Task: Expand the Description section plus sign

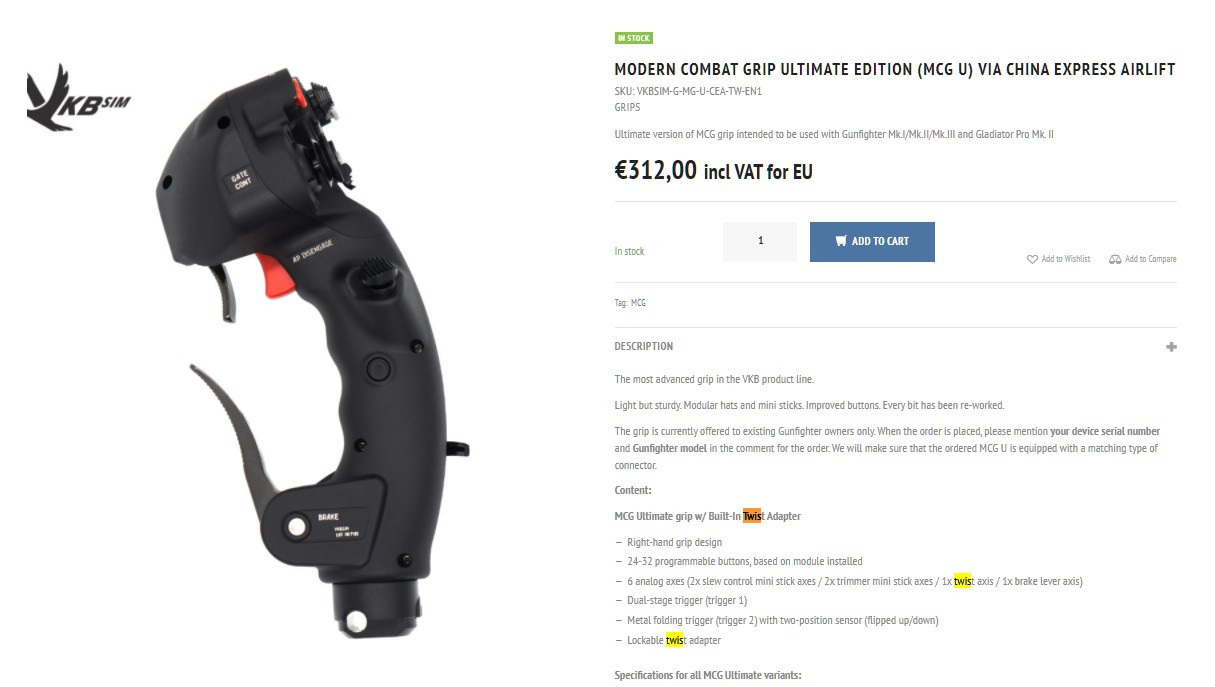Action: click(x=1171, y=347)
